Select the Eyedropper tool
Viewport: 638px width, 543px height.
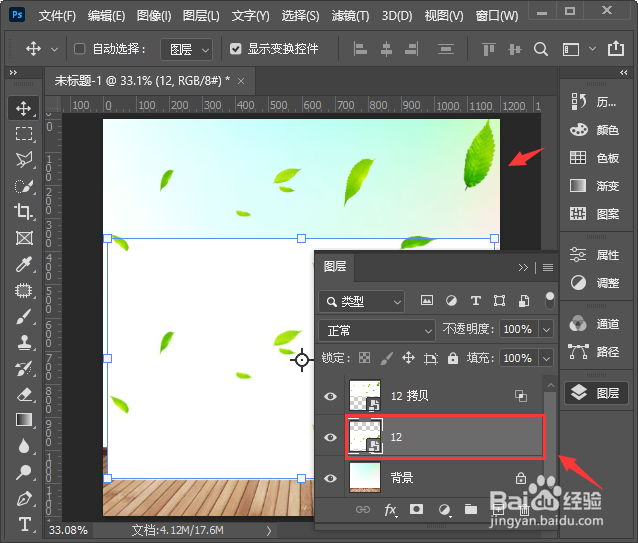click(24, 264)
